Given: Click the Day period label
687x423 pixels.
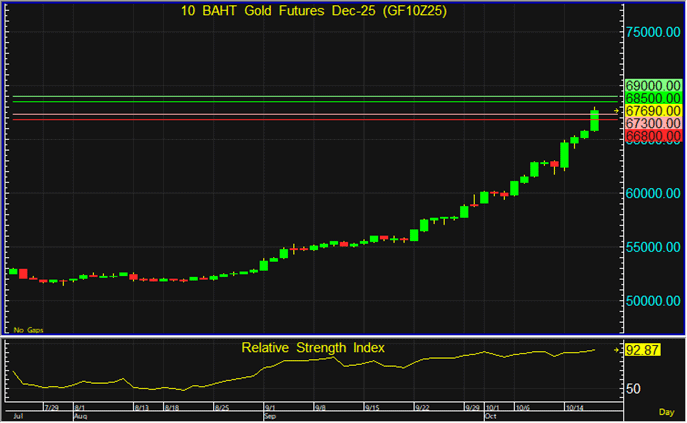Looking at the screenshot, I should [x=666, y=412].
